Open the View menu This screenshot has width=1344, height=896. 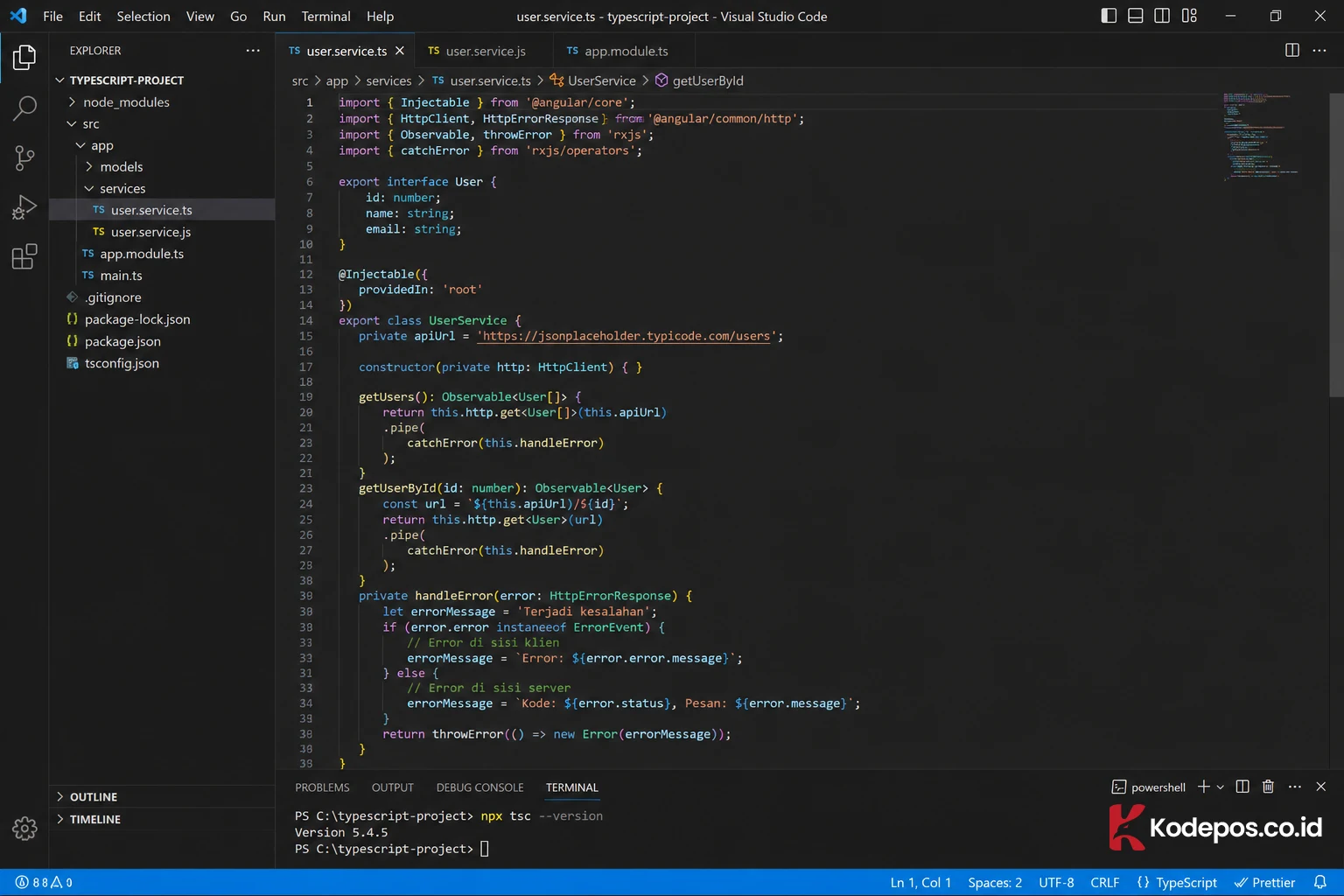pyautogui.click(x=200, y=16)
